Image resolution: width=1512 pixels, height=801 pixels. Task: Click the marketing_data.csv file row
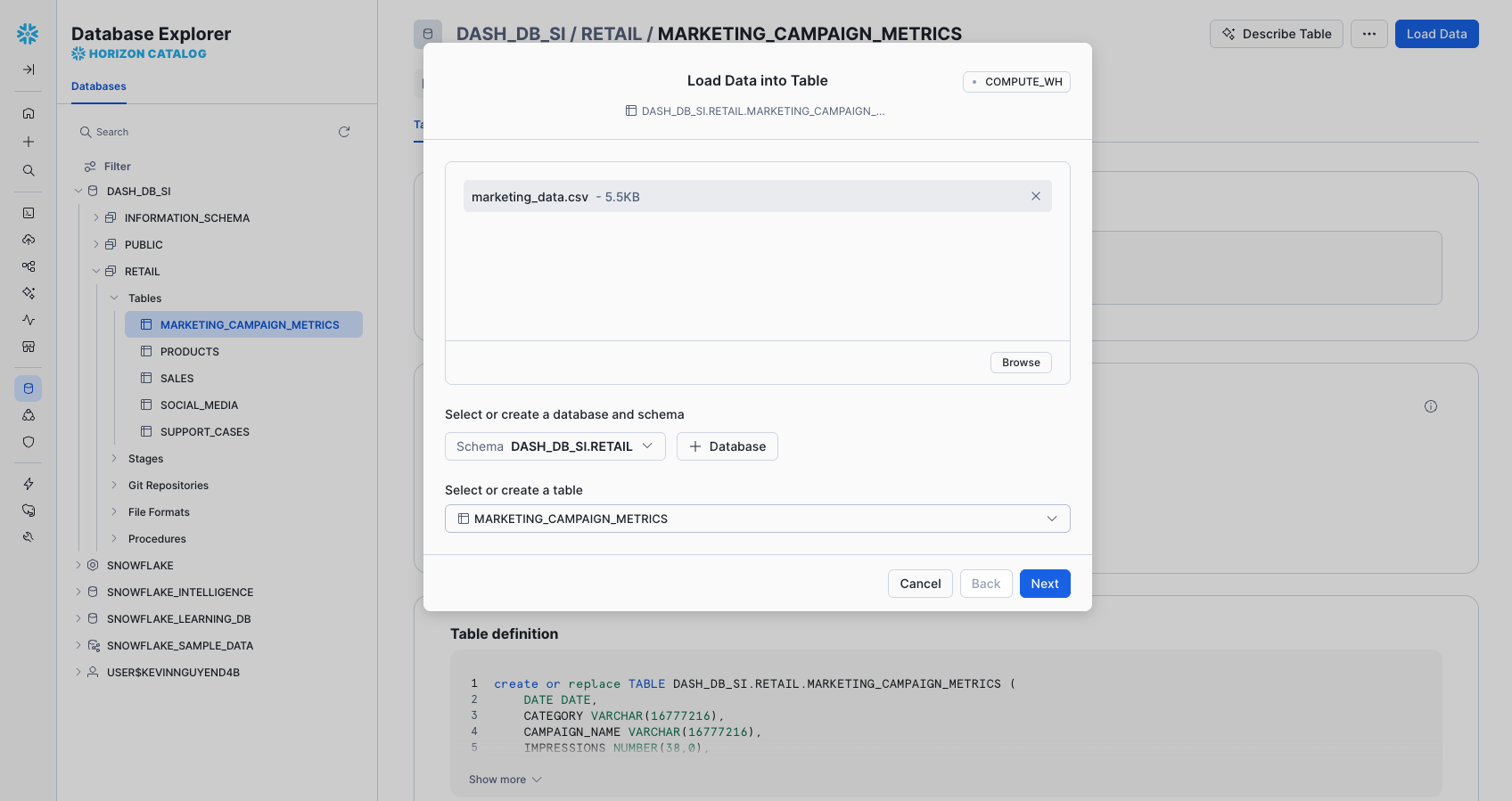[758, 196]
